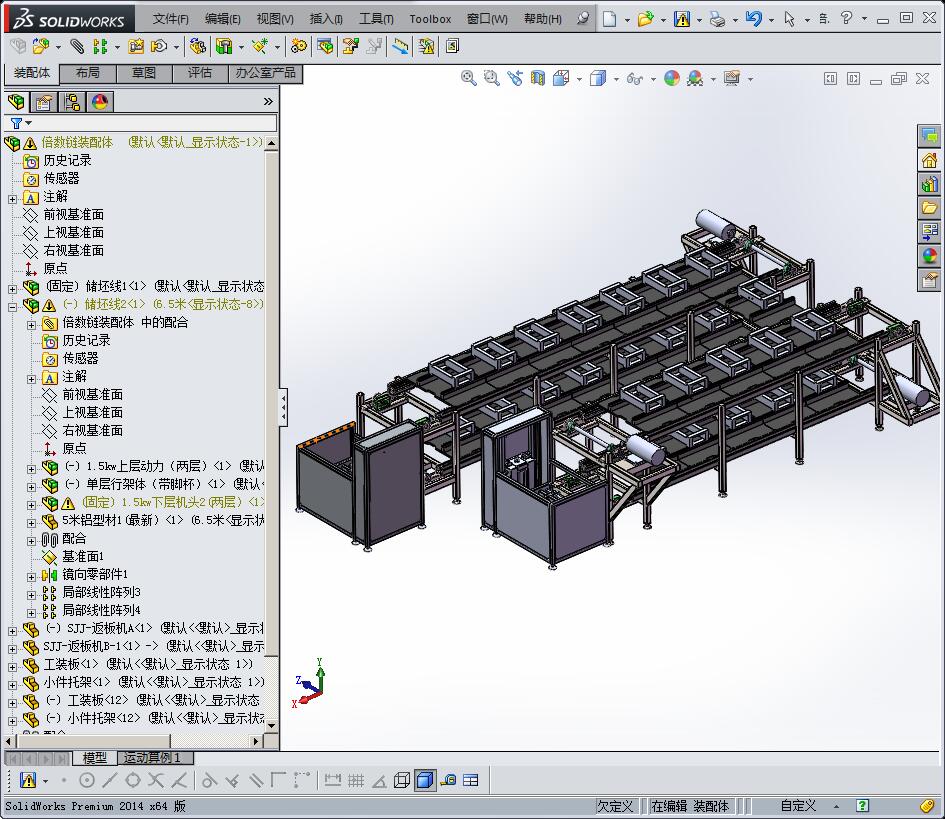This screenshot has width=945, height=819.
Task: Click Zoom to Fit in view toolbar
Action: click(468, 78)
